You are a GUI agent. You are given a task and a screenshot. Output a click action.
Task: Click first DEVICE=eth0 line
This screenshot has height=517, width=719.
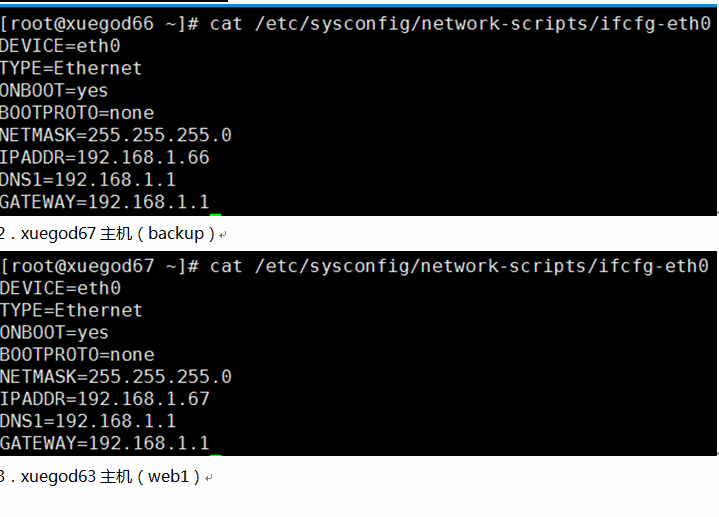(60, 46)
